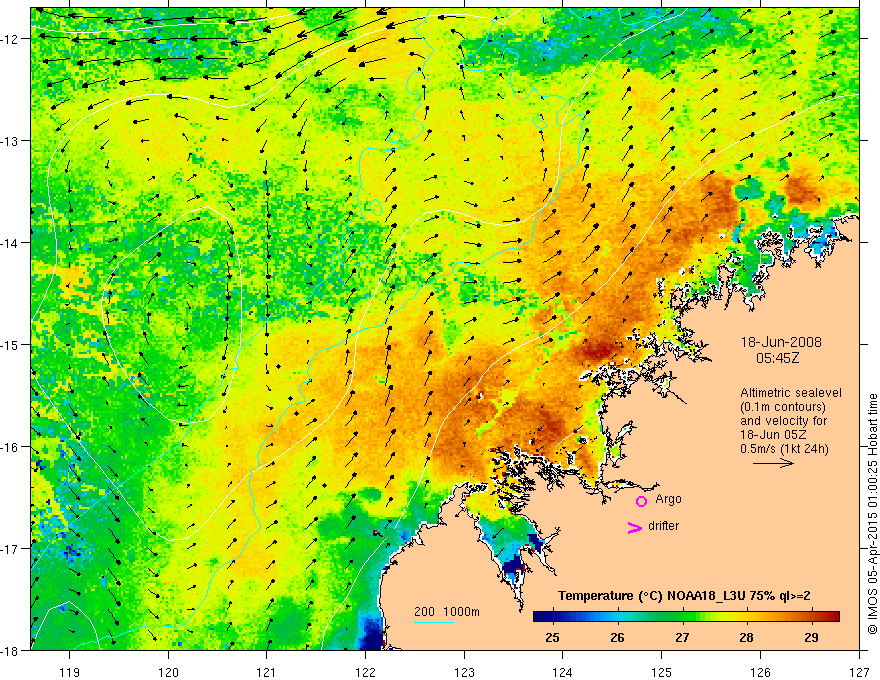880x680 pixels.
Task: Click the latitude axis label -16
Action: (10, 447)
